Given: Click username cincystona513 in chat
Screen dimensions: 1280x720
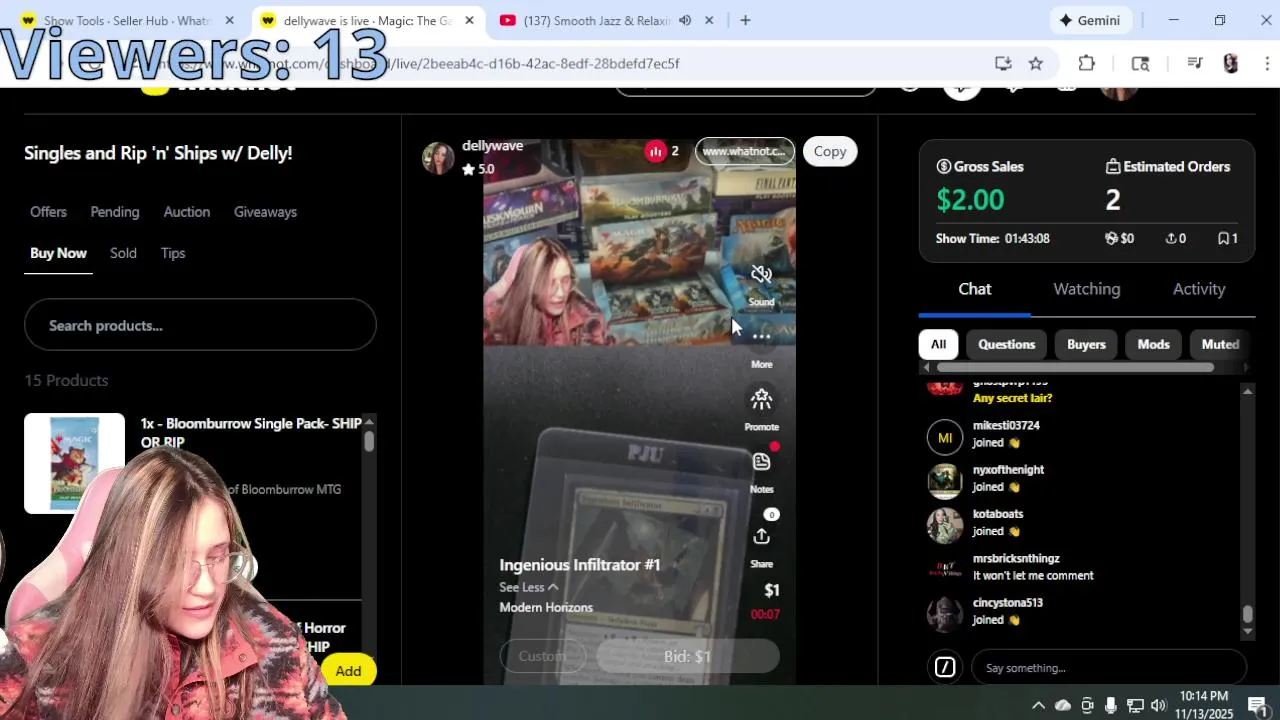Looking at the screenshot, I should pyautogui.click(x=1008, y=603).
